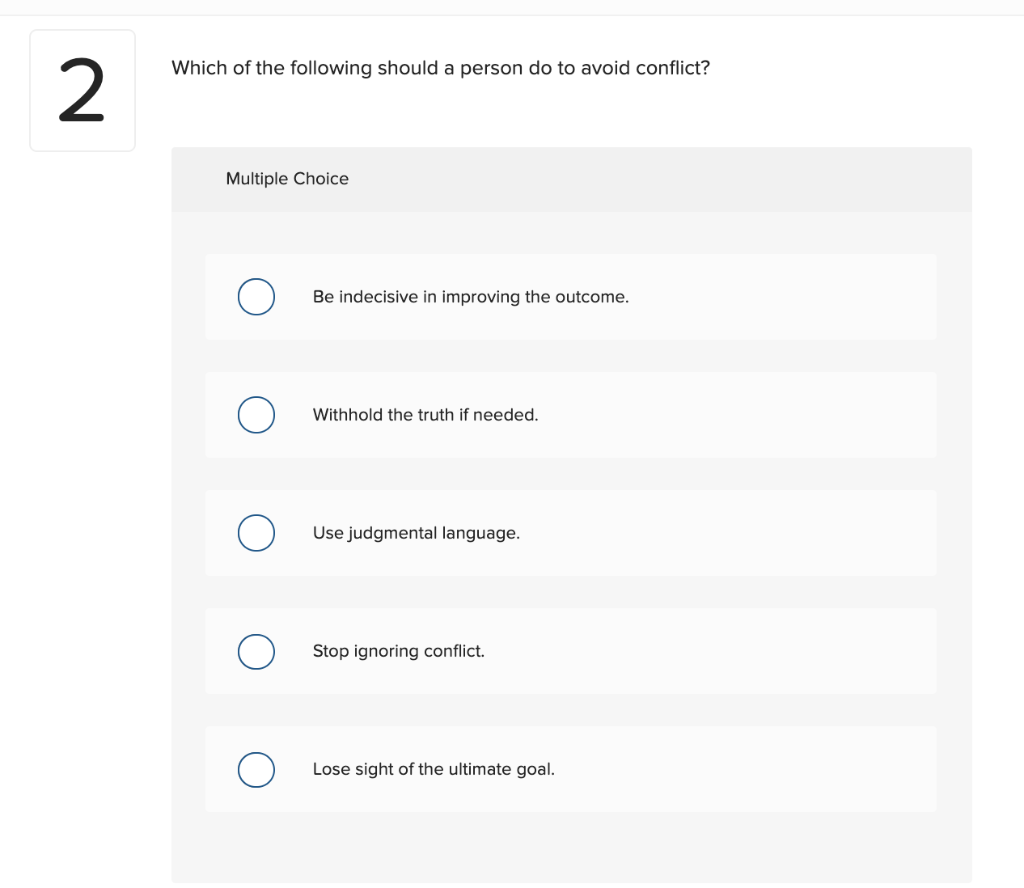Click the question text about avoiding conflict
The height and width of the screenshot is (888, 1024).
pos(441,68)
